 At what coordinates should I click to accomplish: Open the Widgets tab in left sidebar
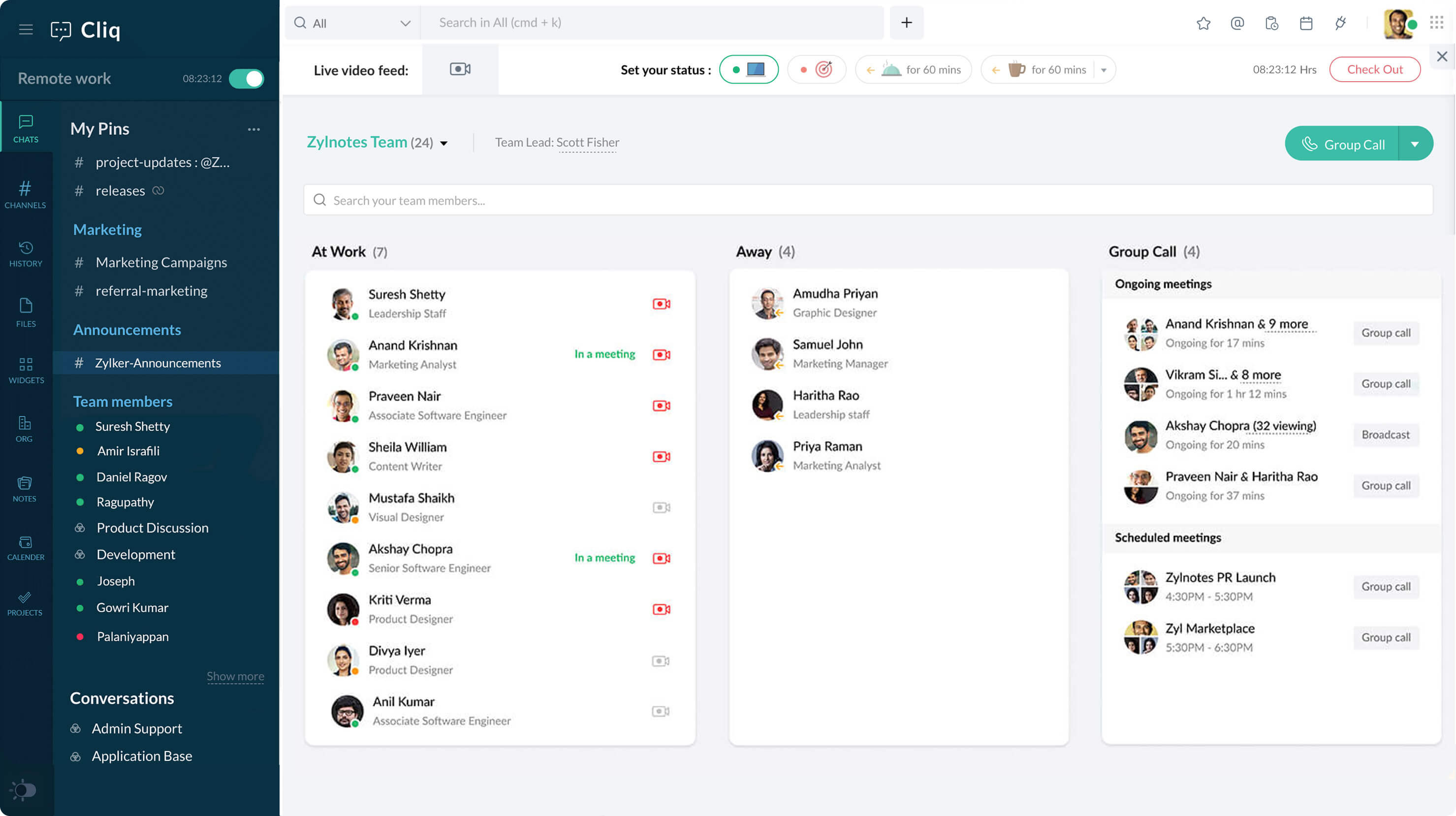point(26,371)
